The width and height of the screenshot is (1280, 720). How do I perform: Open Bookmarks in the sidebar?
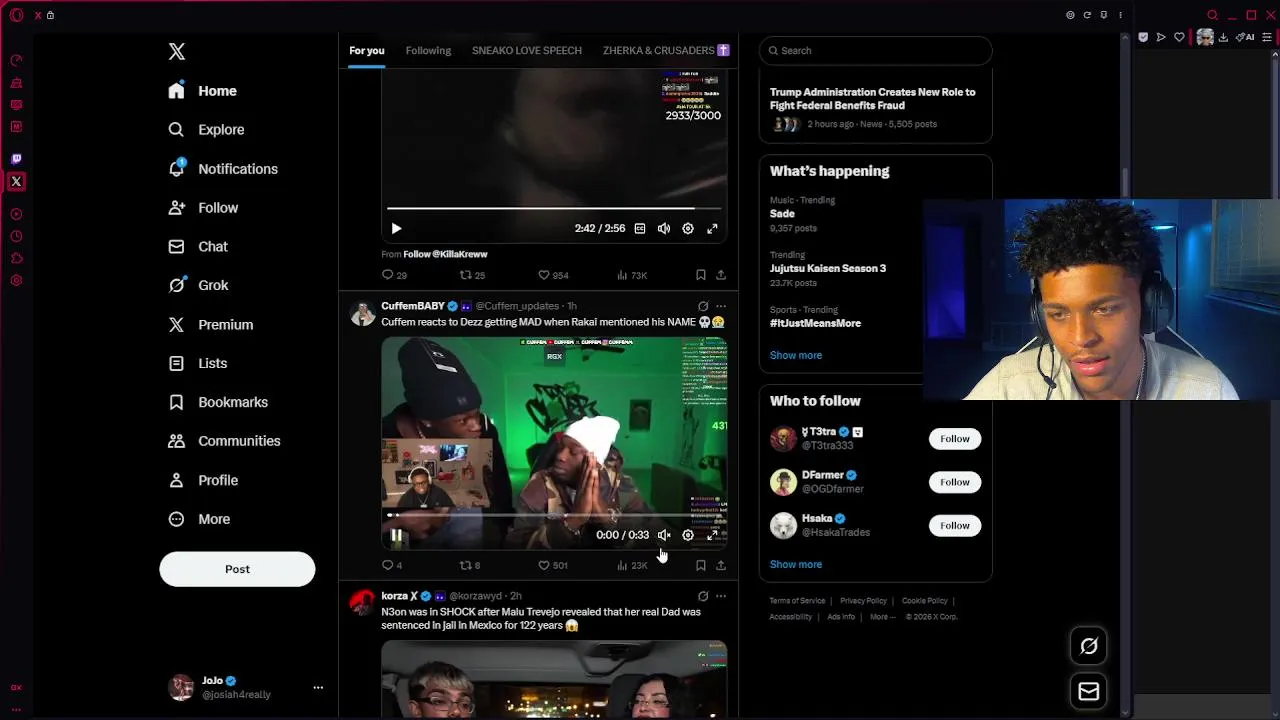click(x=219, y=402)
